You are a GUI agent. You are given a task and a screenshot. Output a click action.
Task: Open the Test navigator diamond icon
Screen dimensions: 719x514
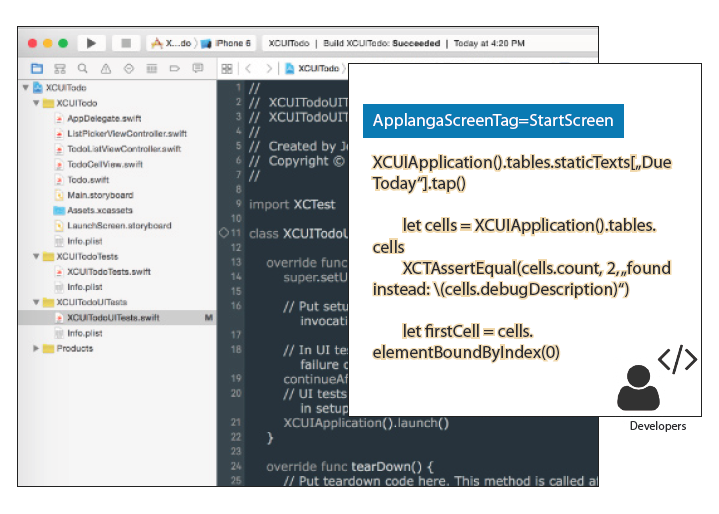coord(129,69)
